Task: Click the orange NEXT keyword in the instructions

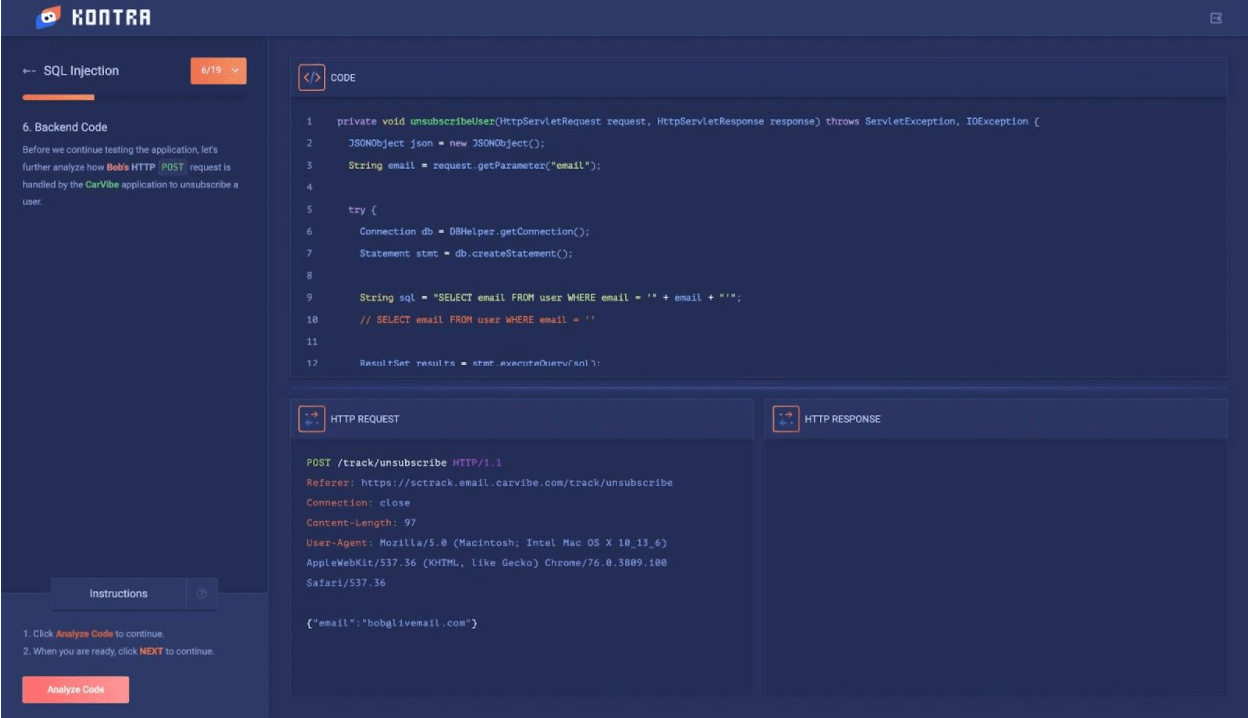Action: 151,651
